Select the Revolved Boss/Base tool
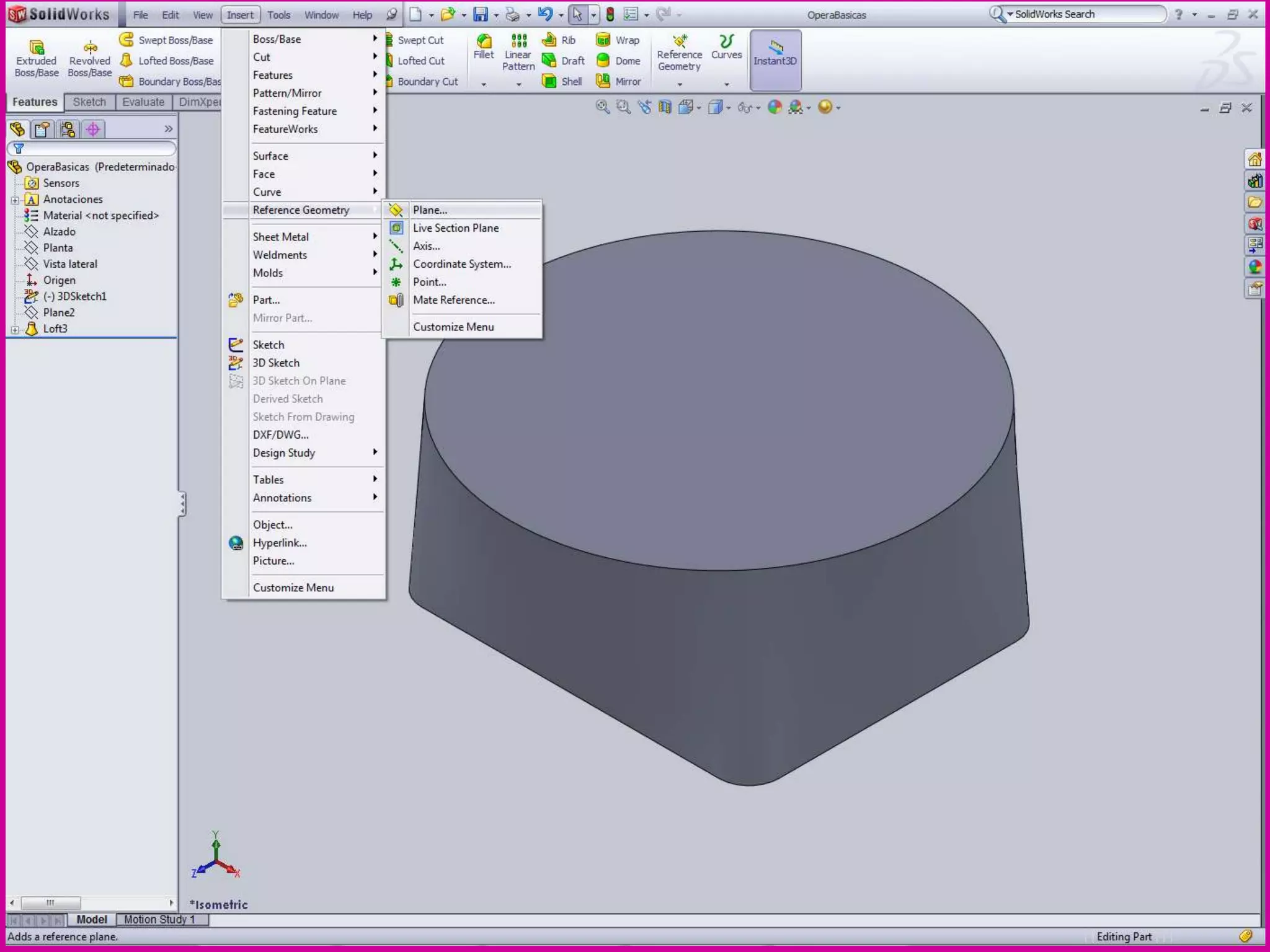 90,47
